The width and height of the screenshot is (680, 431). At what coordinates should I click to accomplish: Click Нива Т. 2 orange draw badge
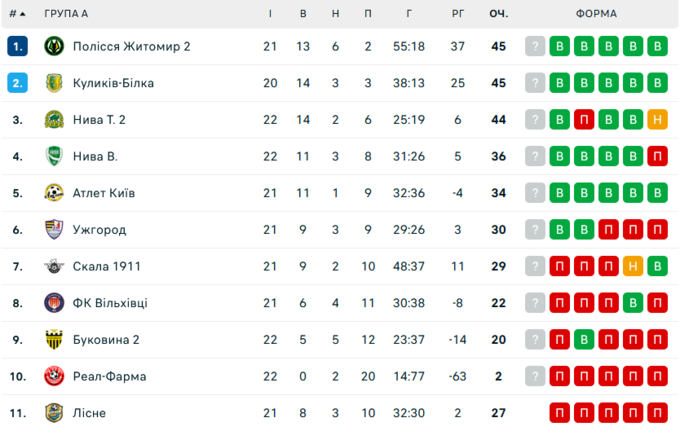tap(657, 119)
